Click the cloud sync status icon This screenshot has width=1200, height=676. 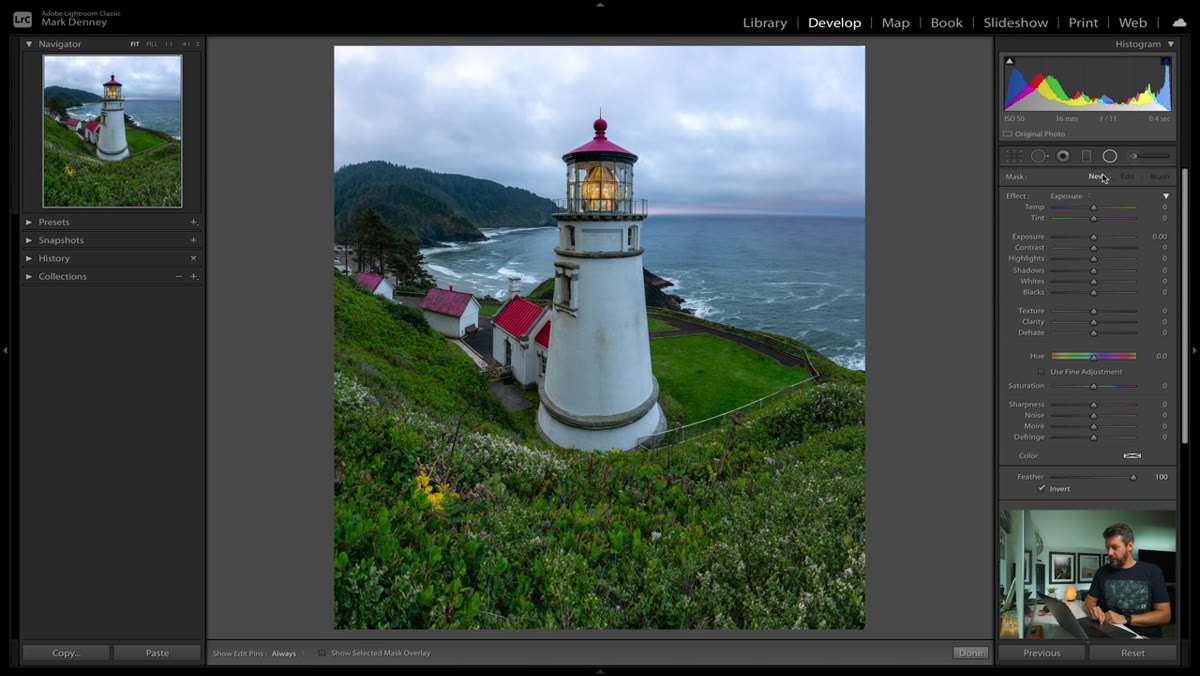click(1179, 22)
